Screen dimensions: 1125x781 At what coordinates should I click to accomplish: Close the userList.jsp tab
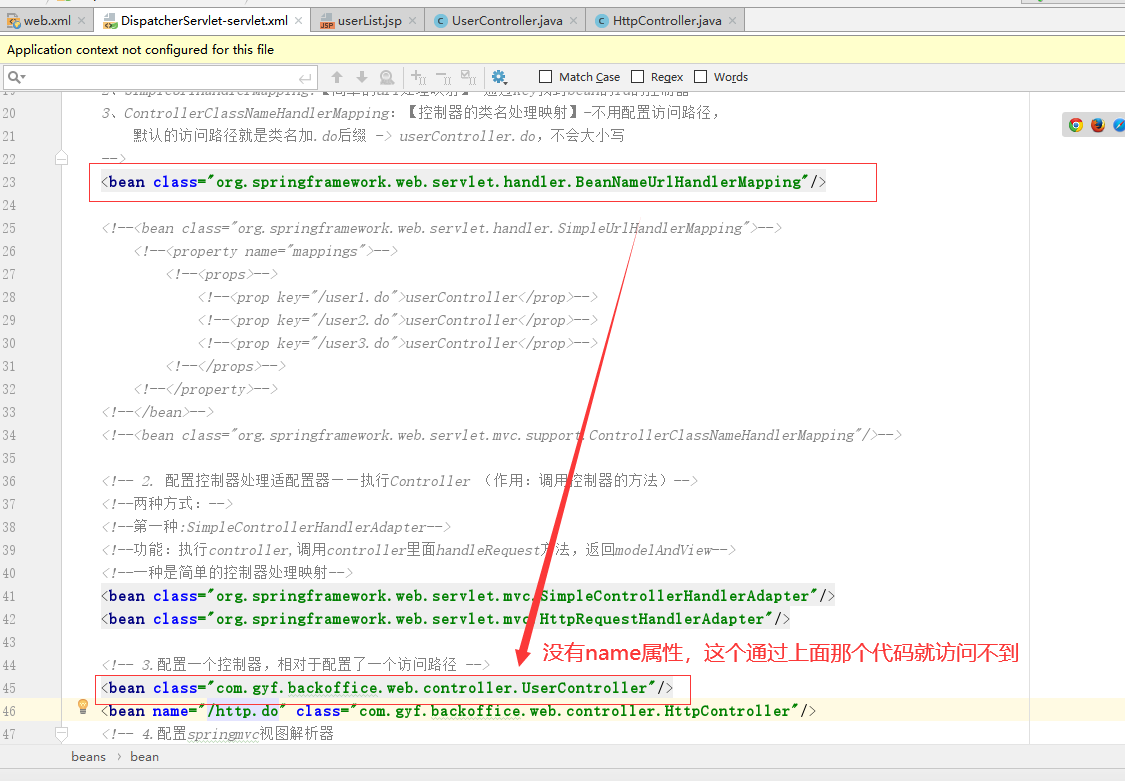pyautogui.click(x=412, y=21)
